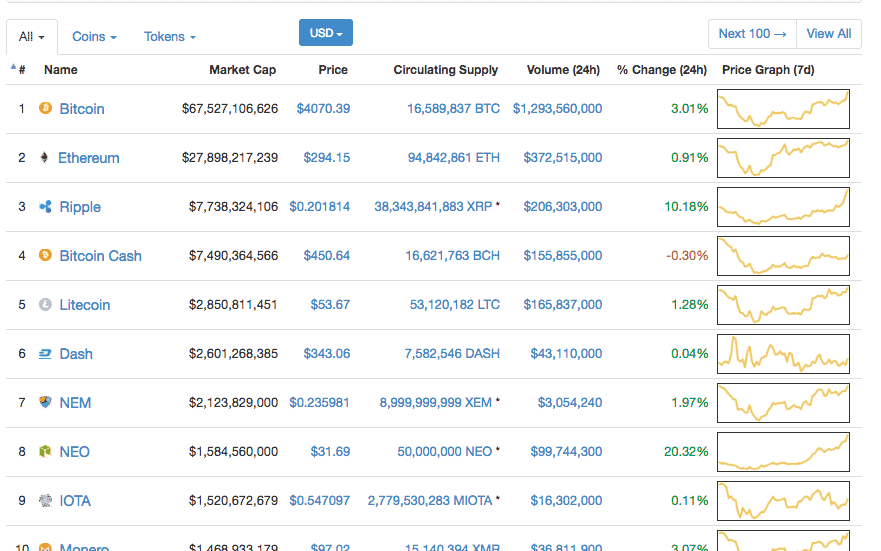881x551 pixels.
Task: Click the Ripple logo icon
Action: point(46,206)
